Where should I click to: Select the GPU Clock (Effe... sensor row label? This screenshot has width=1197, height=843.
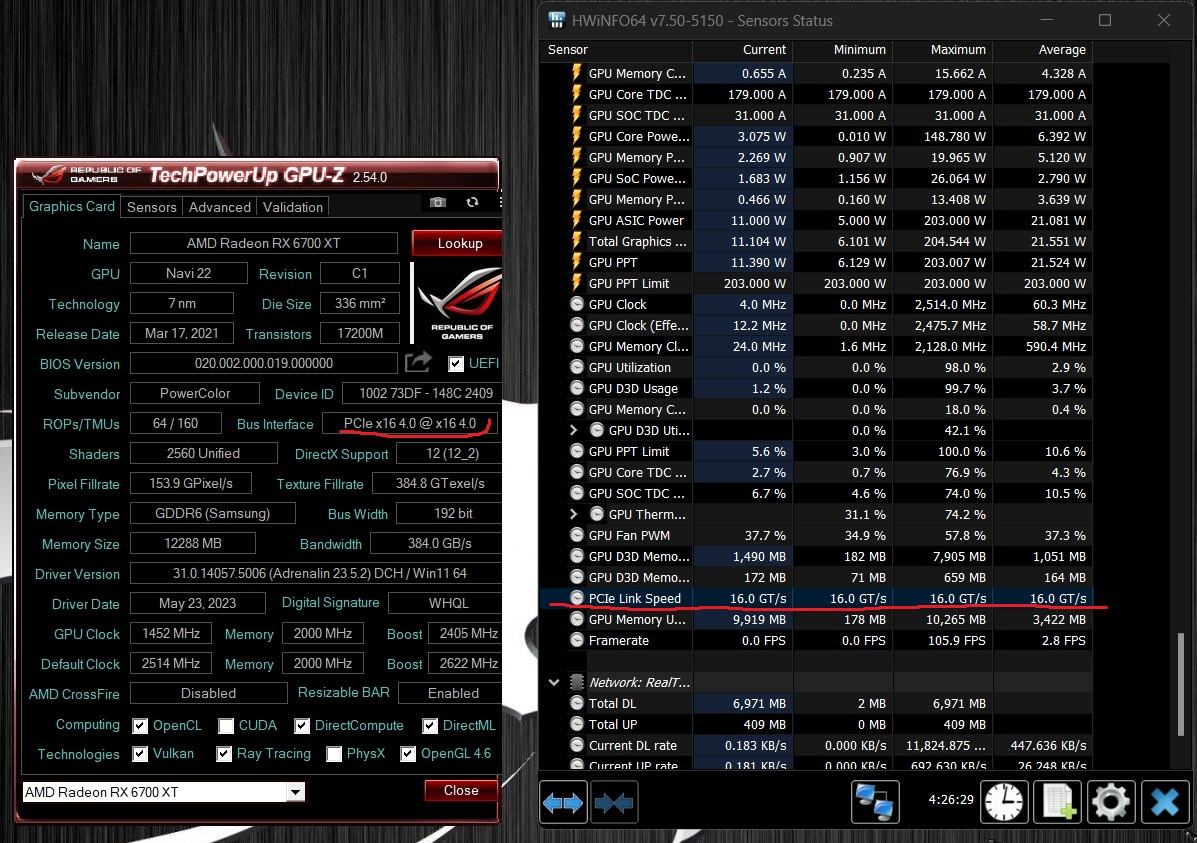pos(638,325)
